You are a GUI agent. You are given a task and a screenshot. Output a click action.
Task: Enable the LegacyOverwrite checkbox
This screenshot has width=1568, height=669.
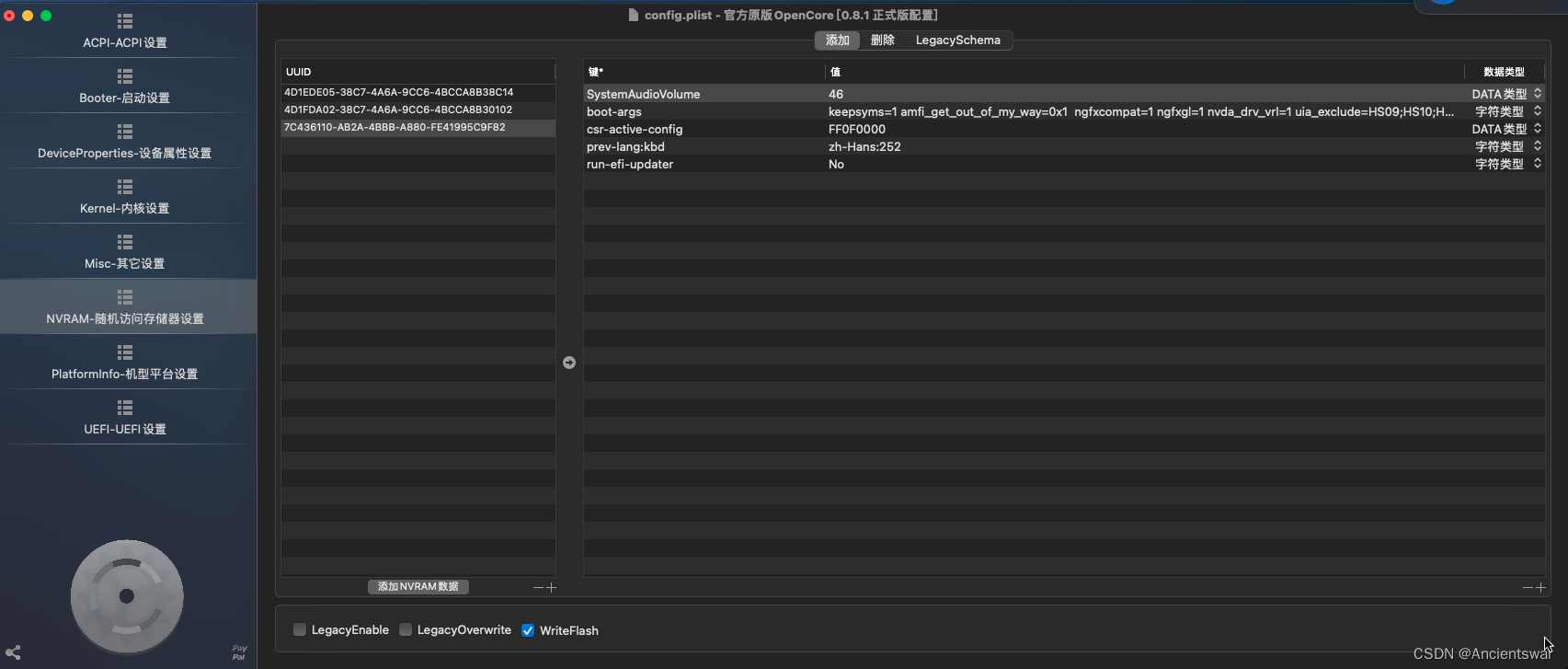point(406,629)
